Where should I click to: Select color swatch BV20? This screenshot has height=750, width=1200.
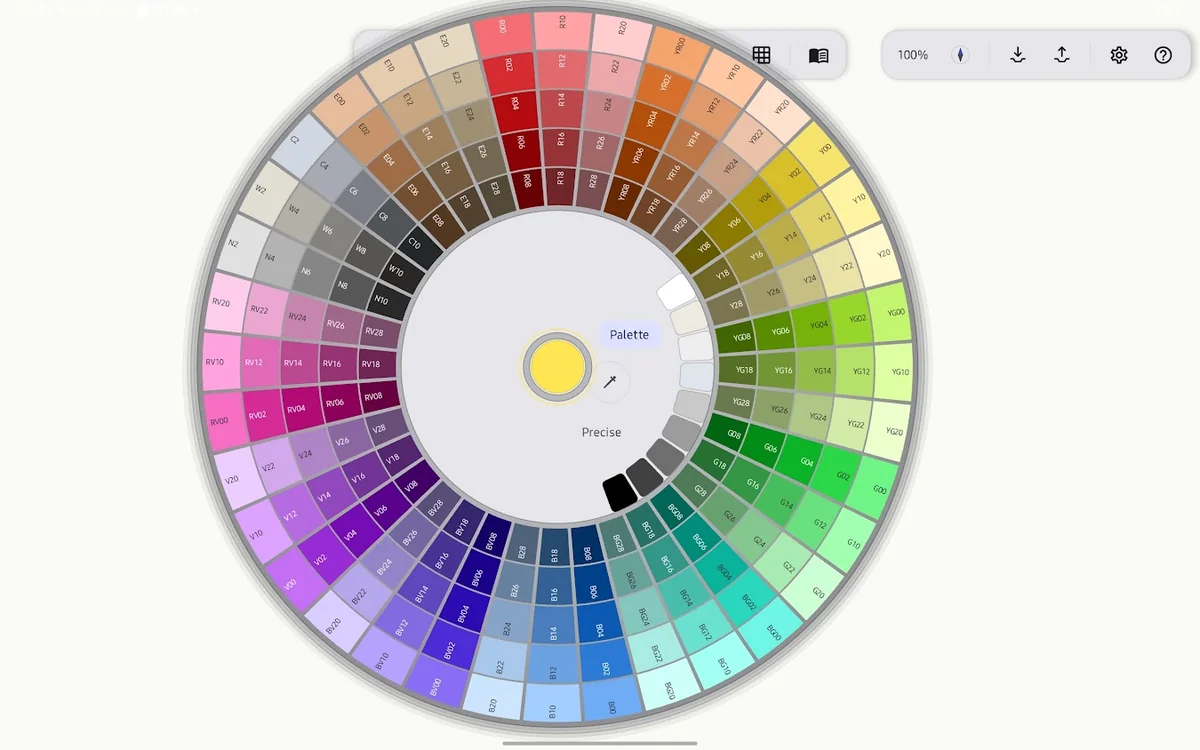333,622
